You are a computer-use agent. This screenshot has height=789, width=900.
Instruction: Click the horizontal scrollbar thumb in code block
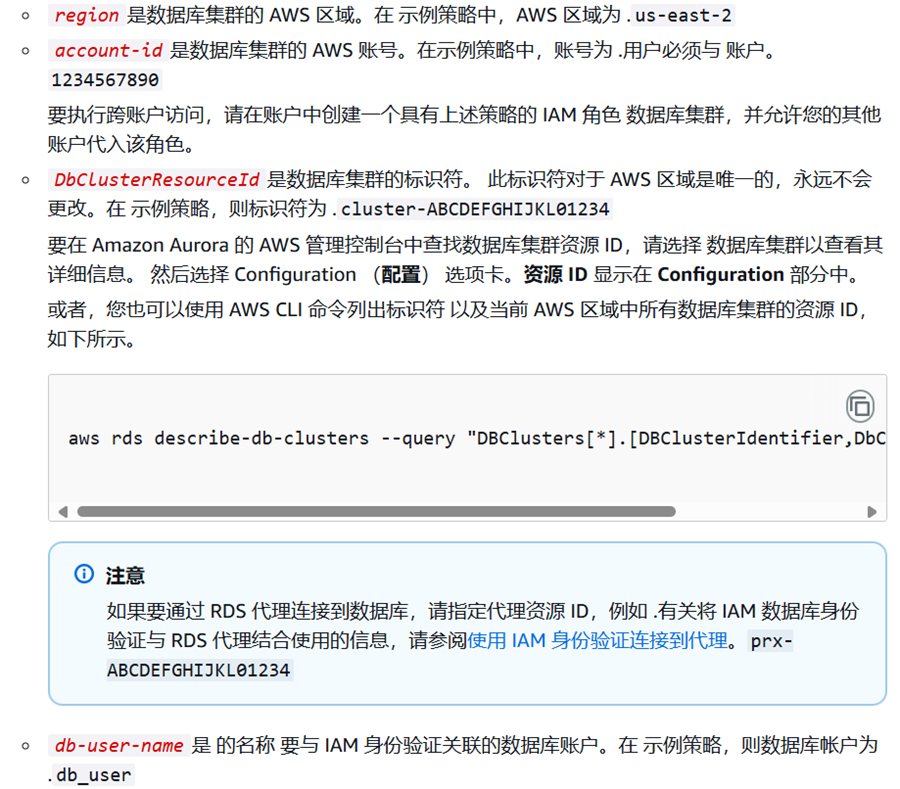click(377, 511)
